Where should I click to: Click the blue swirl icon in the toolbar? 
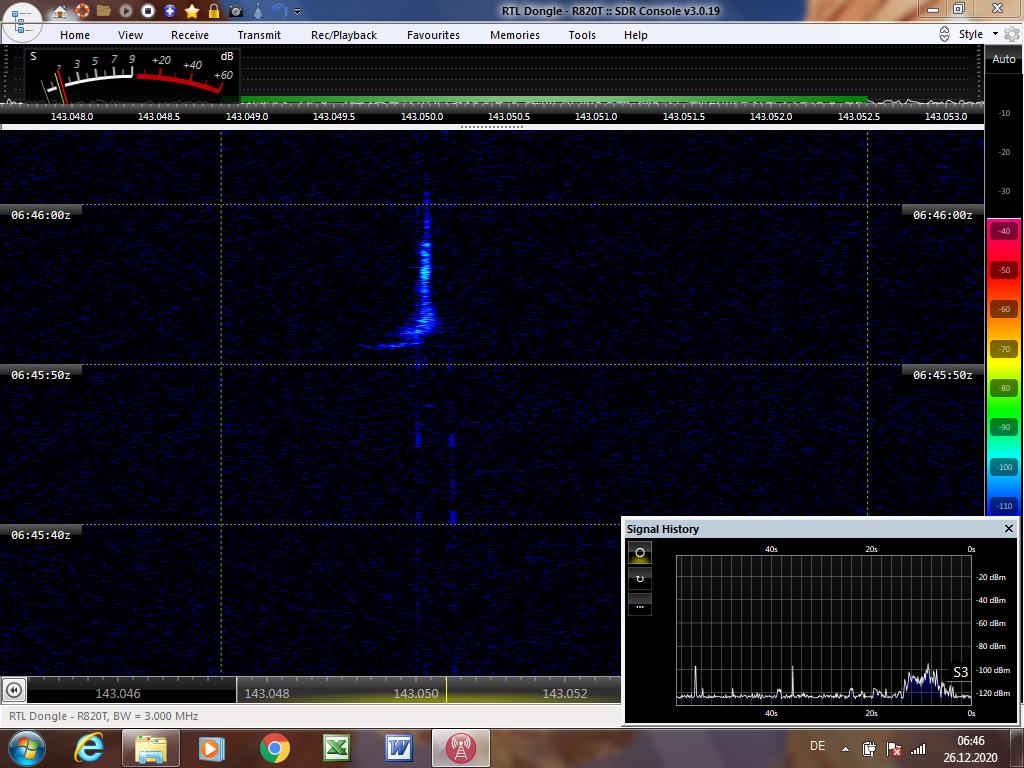click(x=280, y=11)
